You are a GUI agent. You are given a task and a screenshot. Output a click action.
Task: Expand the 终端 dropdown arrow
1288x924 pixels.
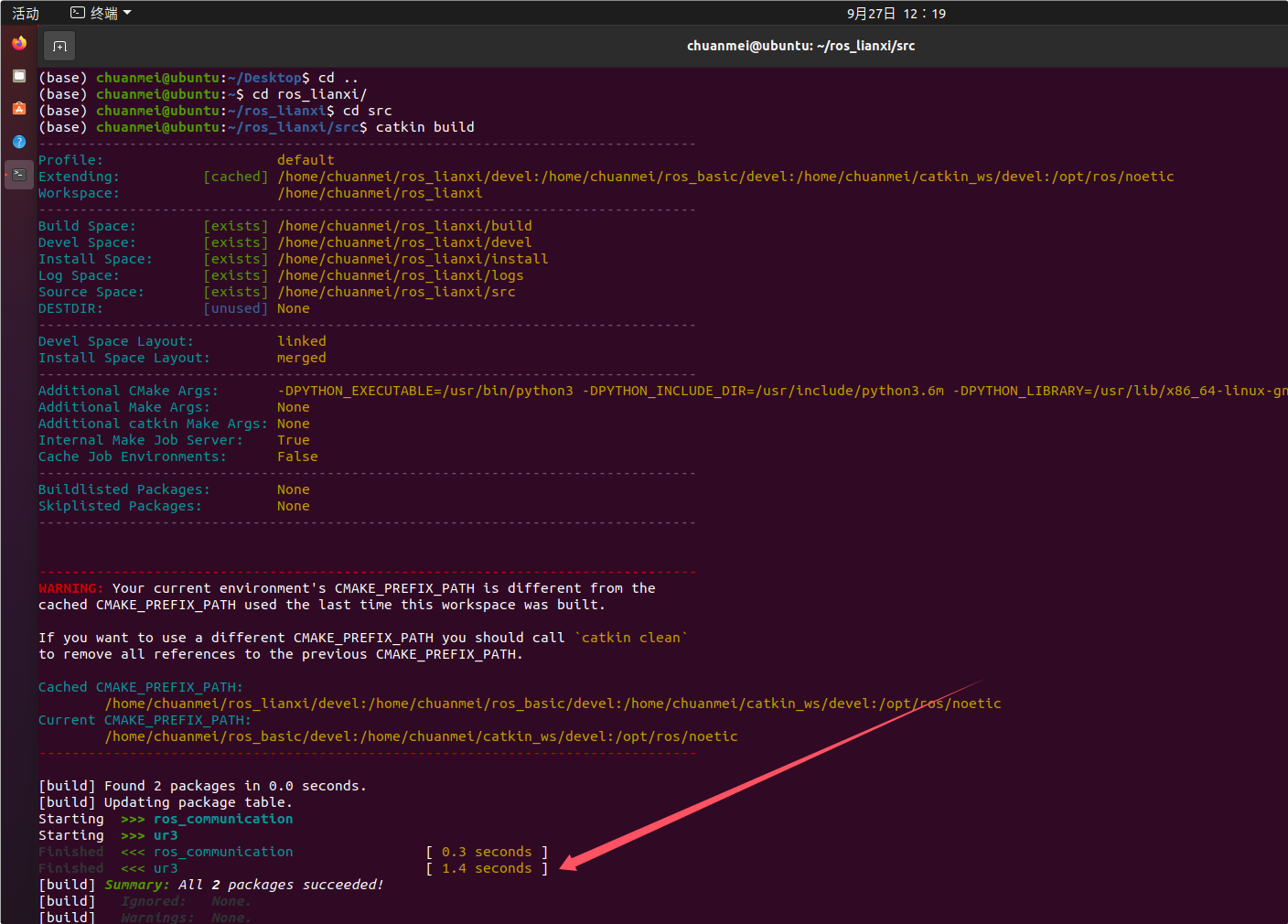(128, 12)
